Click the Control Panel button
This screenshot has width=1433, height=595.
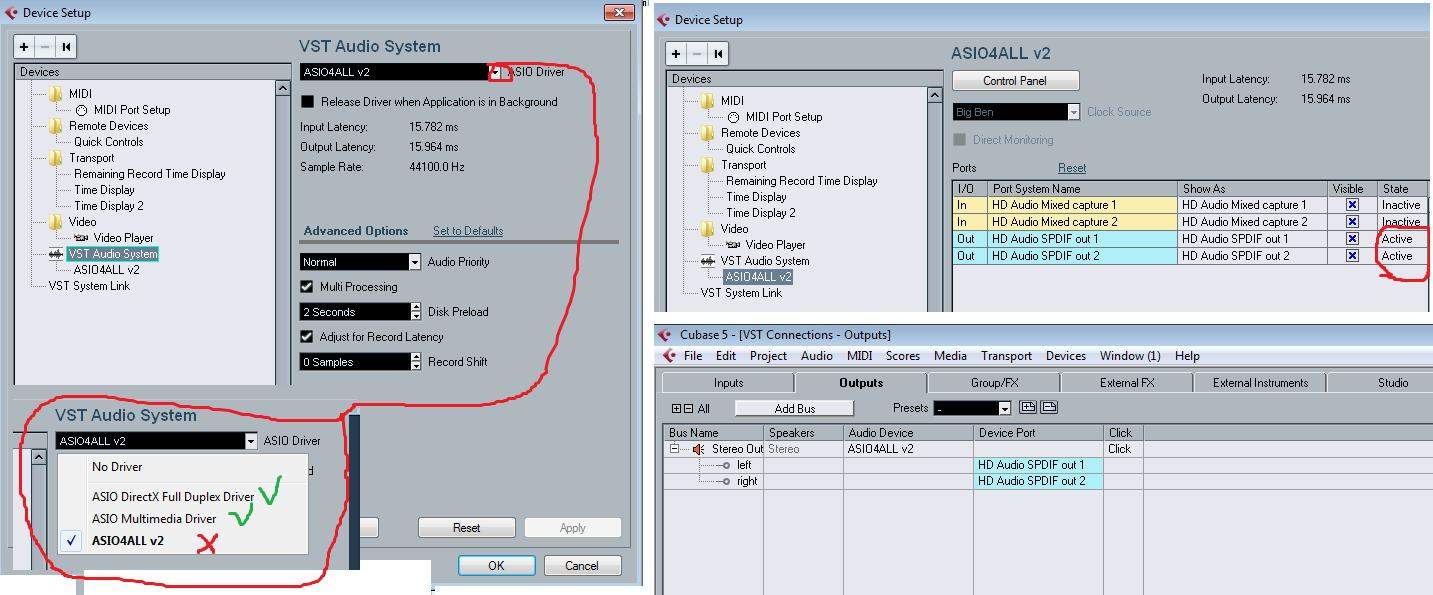coord(1015,81)
